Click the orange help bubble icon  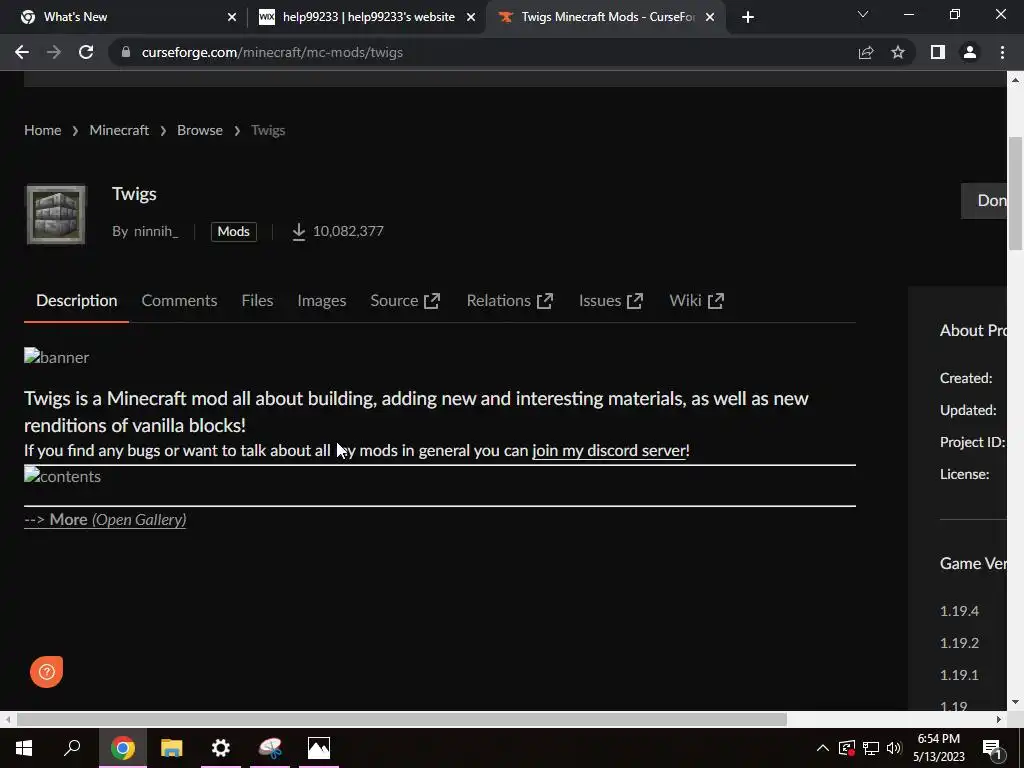(x=46, y=671)
